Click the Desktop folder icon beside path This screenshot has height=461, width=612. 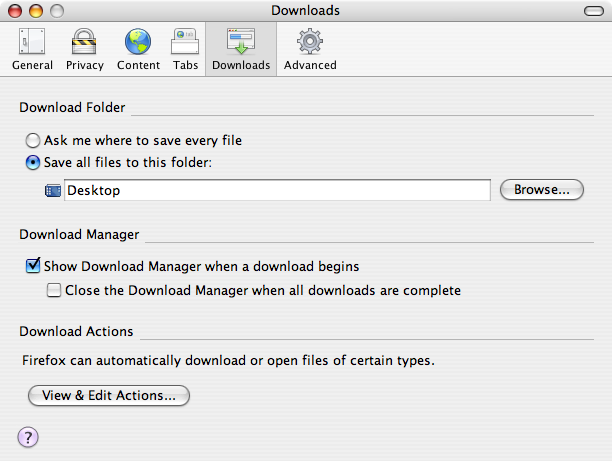[x=53, y=190]
